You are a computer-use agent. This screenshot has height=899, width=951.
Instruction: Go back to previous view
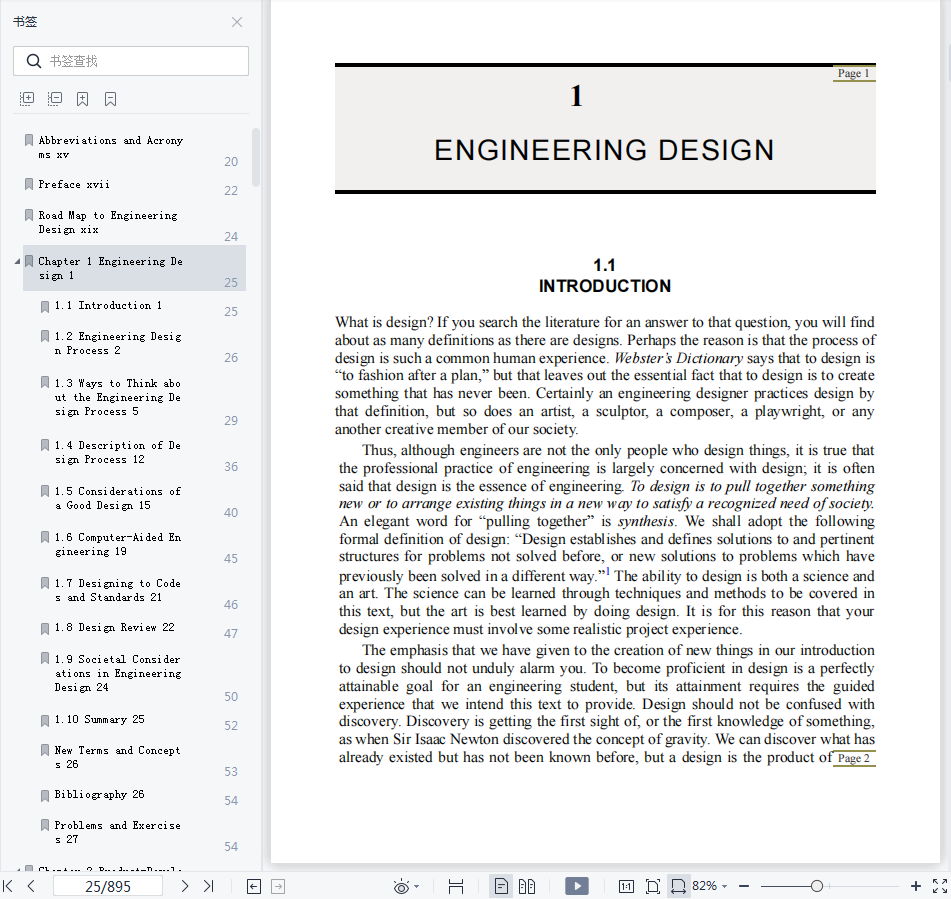coord(254,887)
